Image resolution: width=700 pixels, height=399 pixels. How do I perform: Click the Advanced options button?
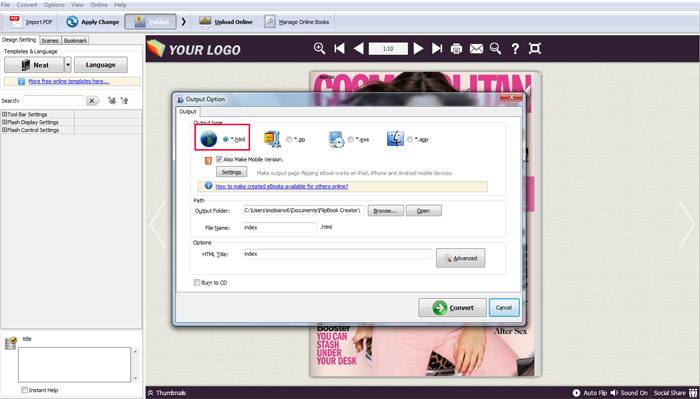(460, 258)
